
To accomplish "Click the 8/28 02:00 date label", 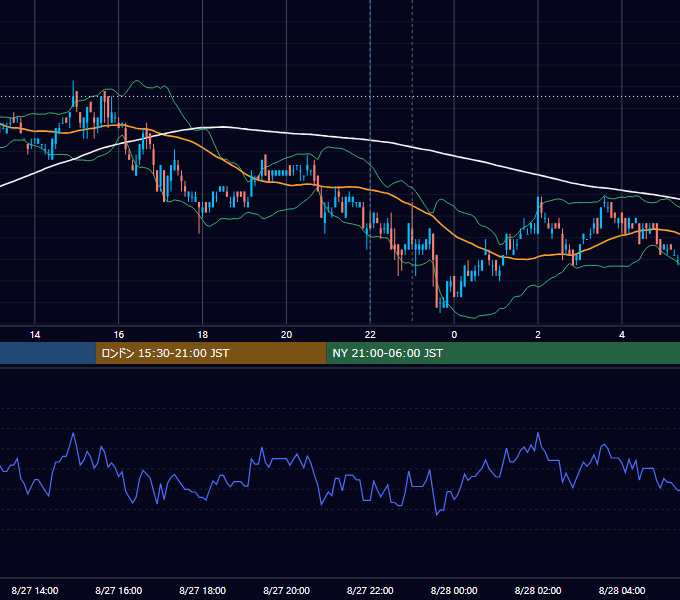I will 538,590.
